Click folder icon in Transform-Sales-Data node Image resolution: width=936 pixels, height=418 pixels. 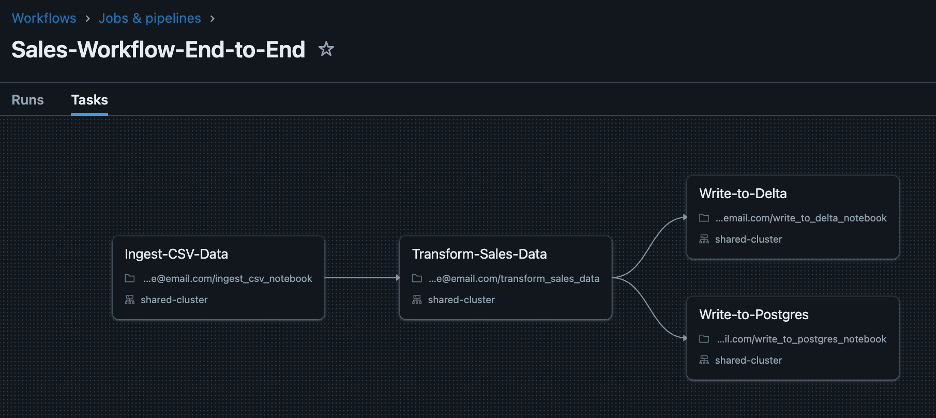[417, 279]
